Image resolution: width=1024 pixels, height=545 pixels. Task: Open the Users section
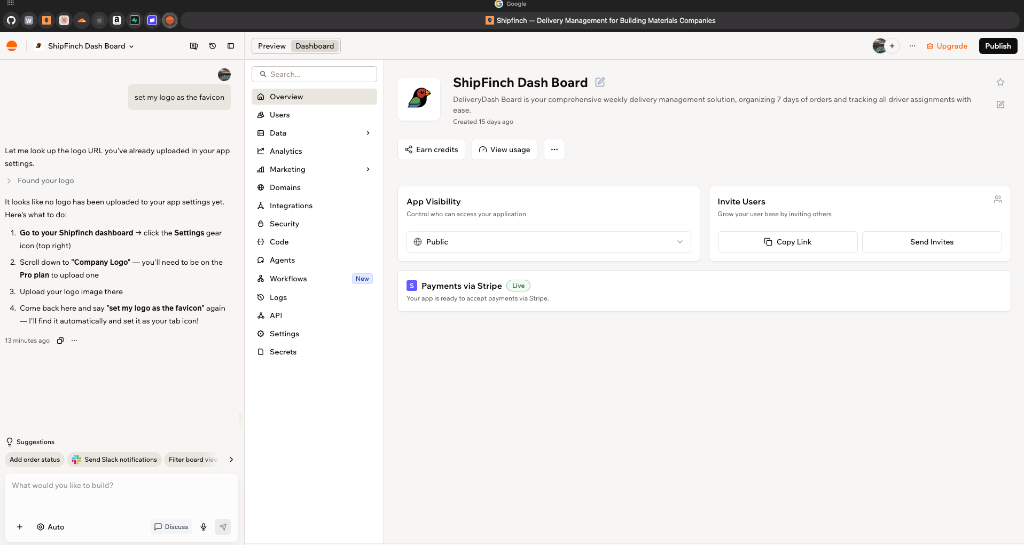coord(314,115)
